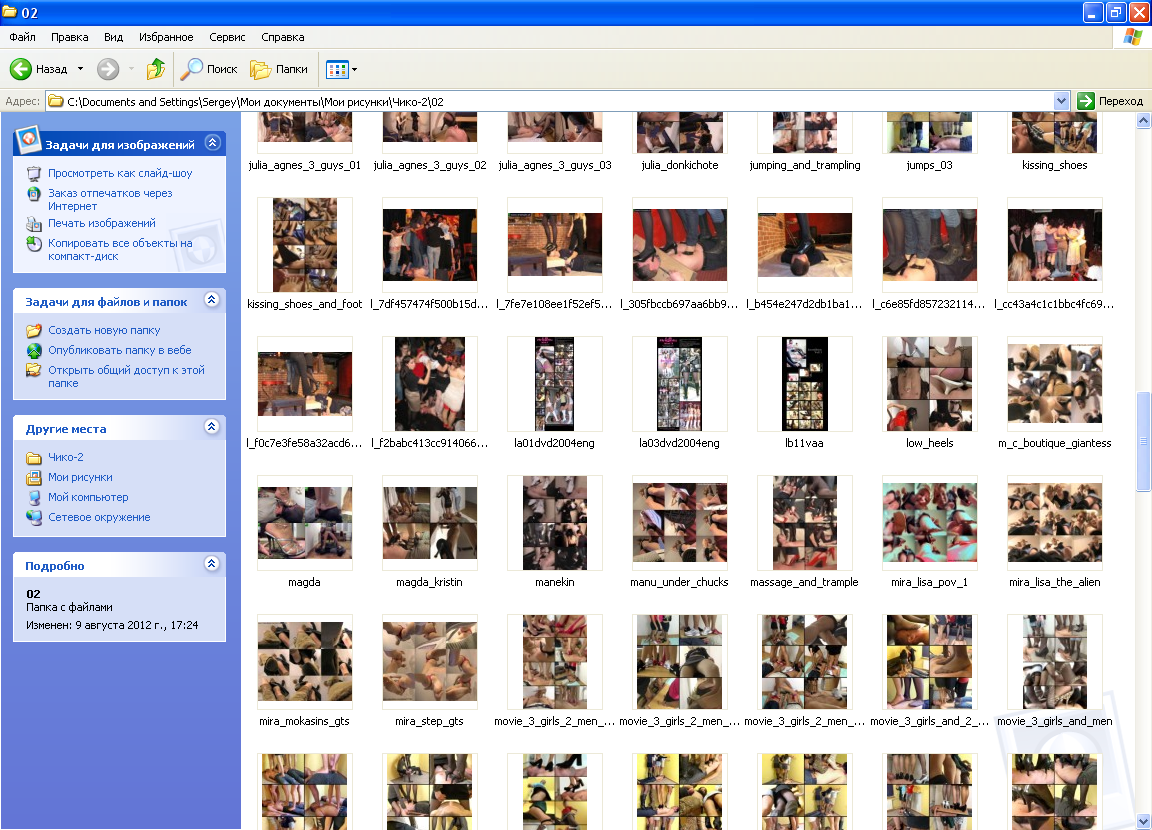Open the Правка menu

click(70, 37)
